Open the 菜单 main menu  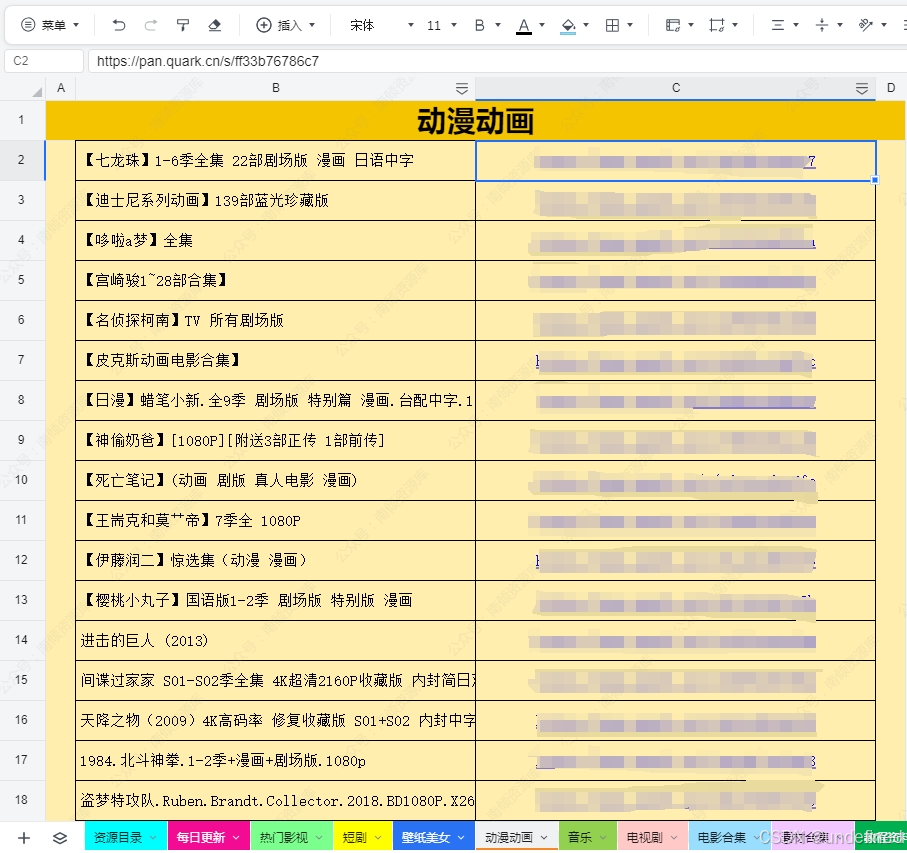click(x=50, y=25)
